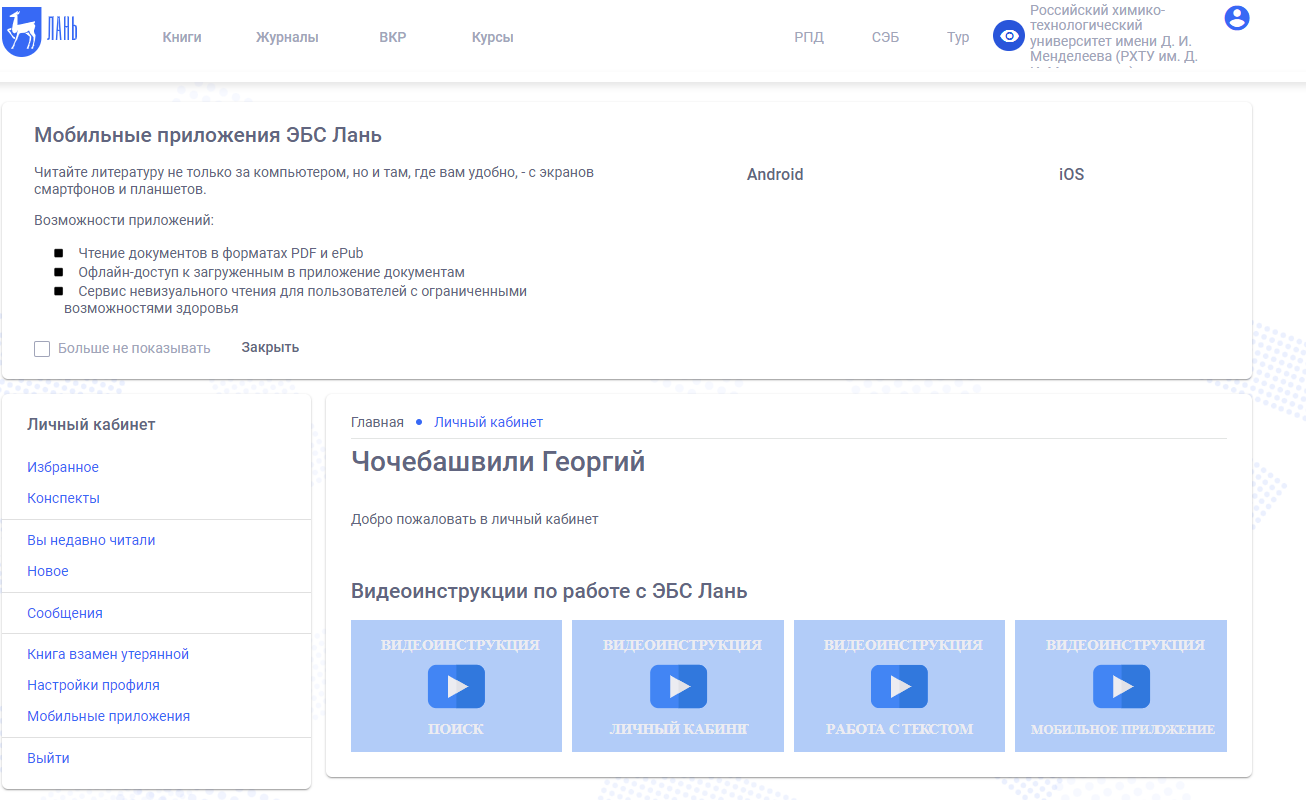Play the ЛИЧНЫЙ КАБИНЕТ video instruction
Screen dimensions: 1306x800
click(x=678, y=686)
